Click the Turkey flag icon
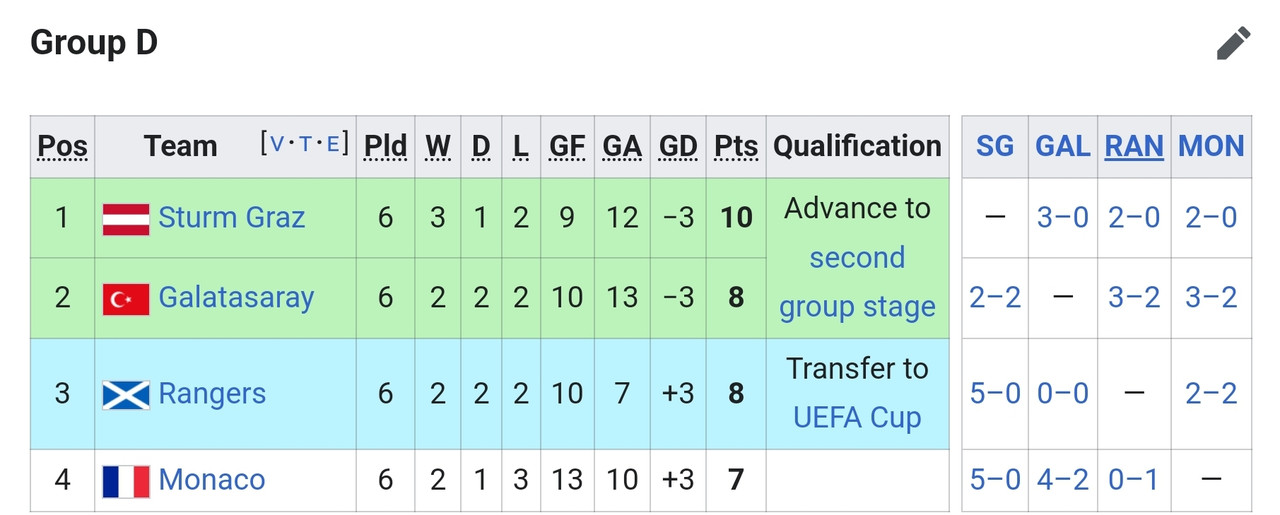1280x515 pixels. pyautogui.click(x=126, y=298)
